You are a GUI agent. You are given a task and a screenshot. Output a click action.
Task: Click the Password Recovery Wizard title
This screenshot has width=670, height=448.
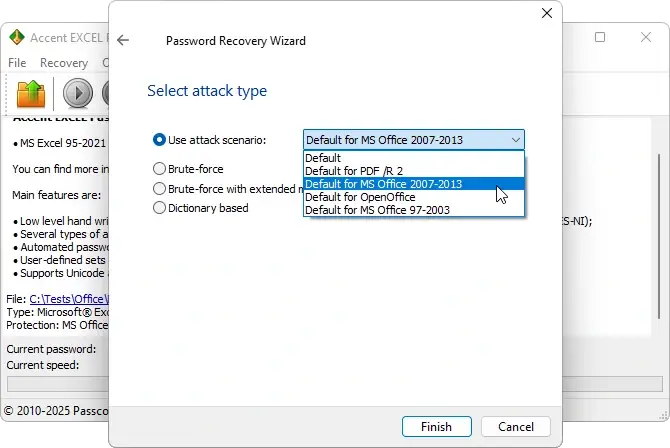click(x=236, y=41)
